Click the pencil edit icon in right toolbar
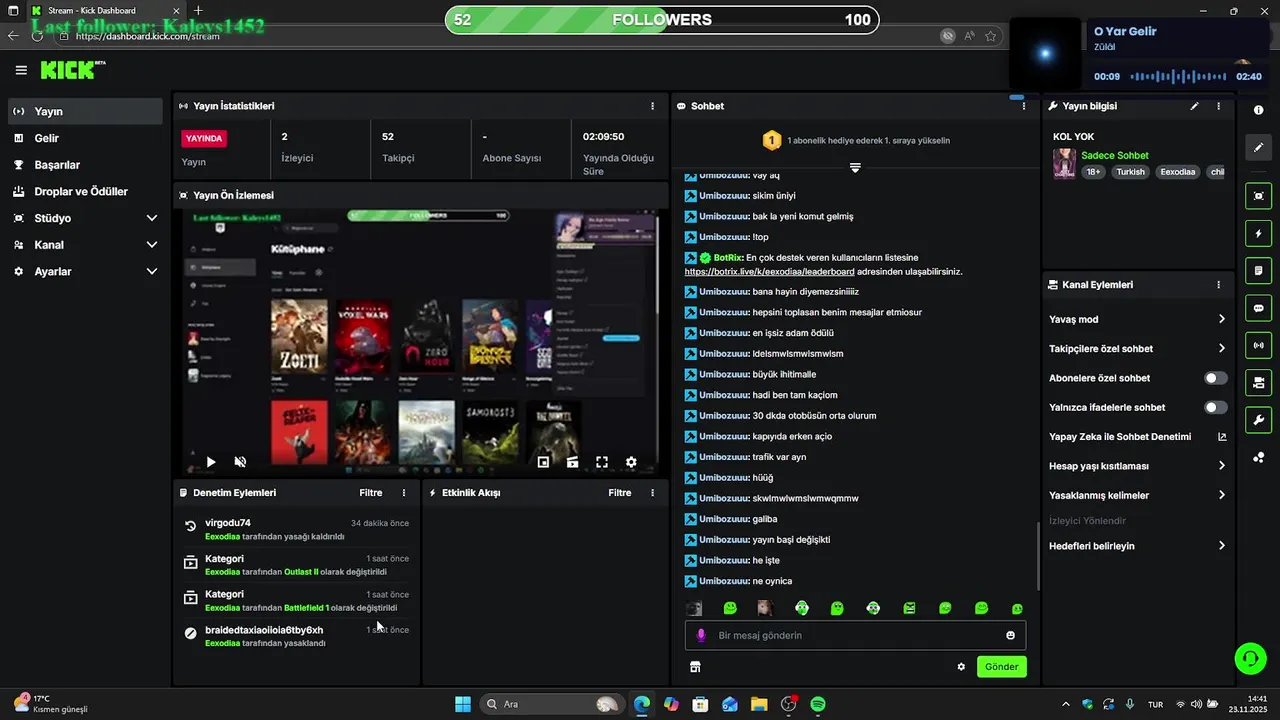The width and height of the screenshot is (1280, 720). pos(1258,147)
